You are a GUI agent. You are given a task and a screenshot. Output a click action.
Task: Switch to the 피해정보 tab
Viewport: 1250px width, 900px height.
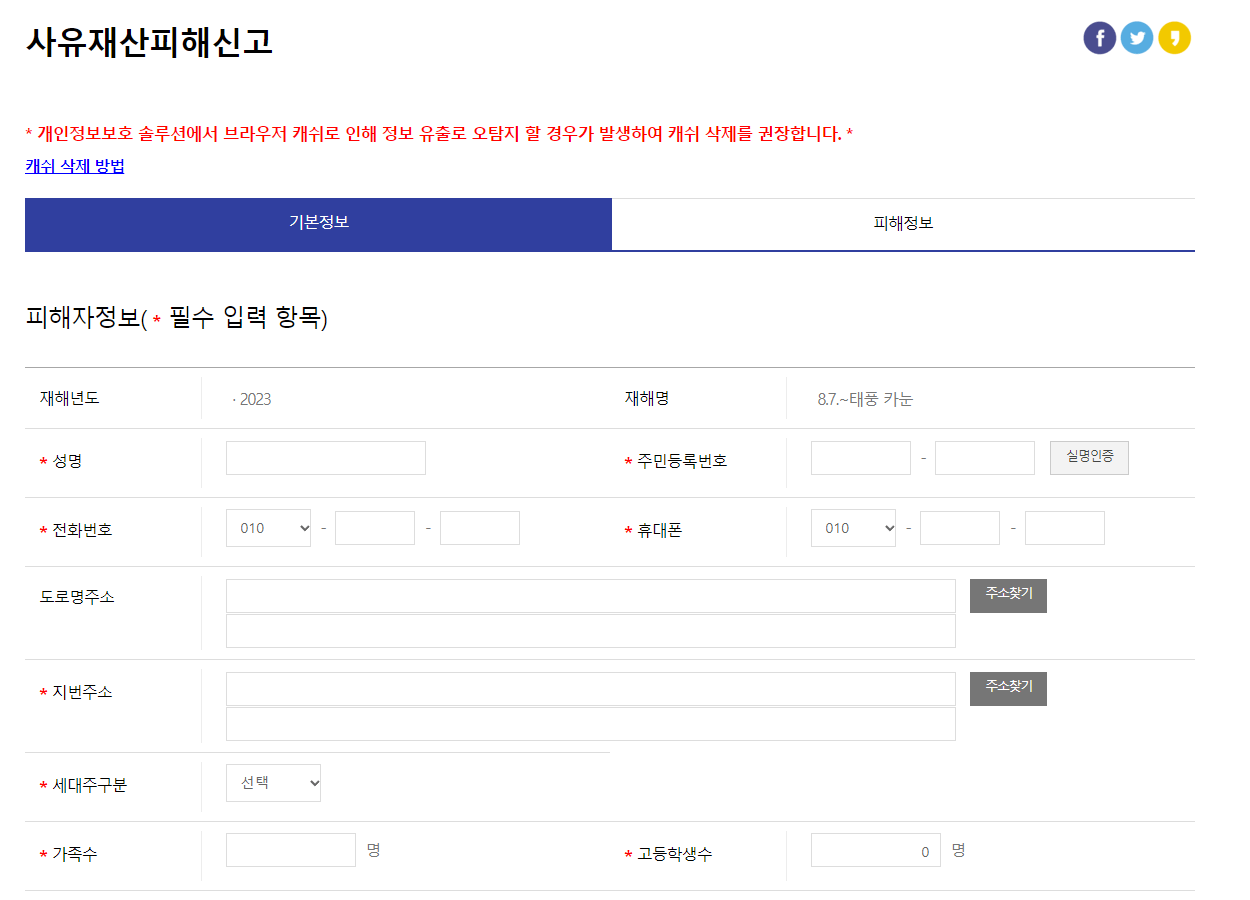tap(902, 225)
